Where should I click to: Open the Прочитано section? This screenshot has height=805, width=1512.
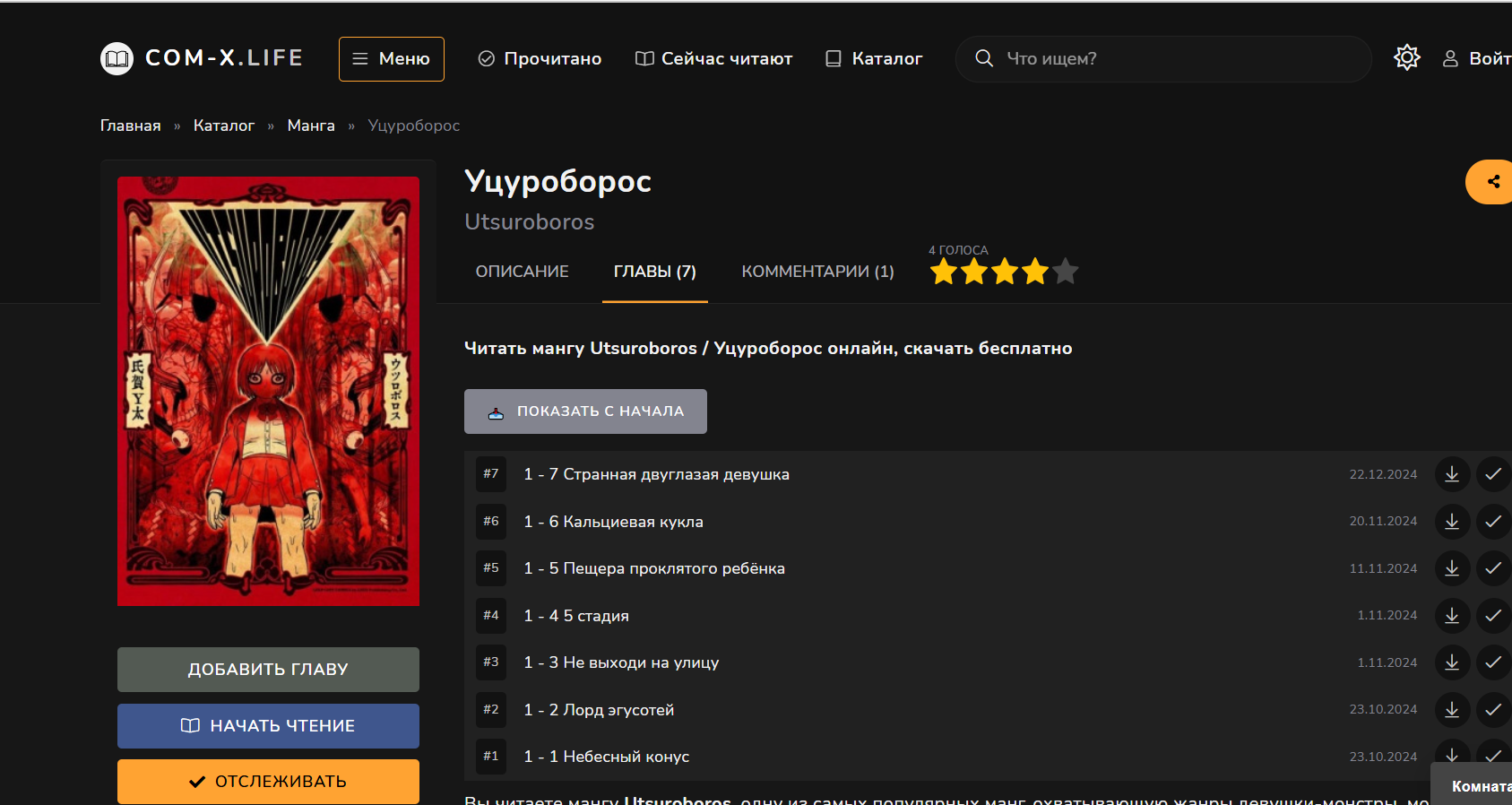tap(540, 58)
